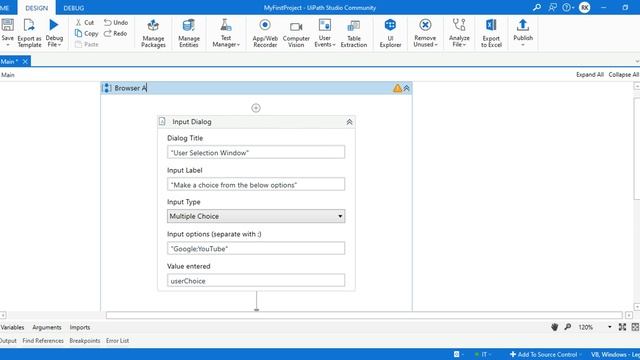
Task: Open the Output panel tab
Action: click(8, 340)
